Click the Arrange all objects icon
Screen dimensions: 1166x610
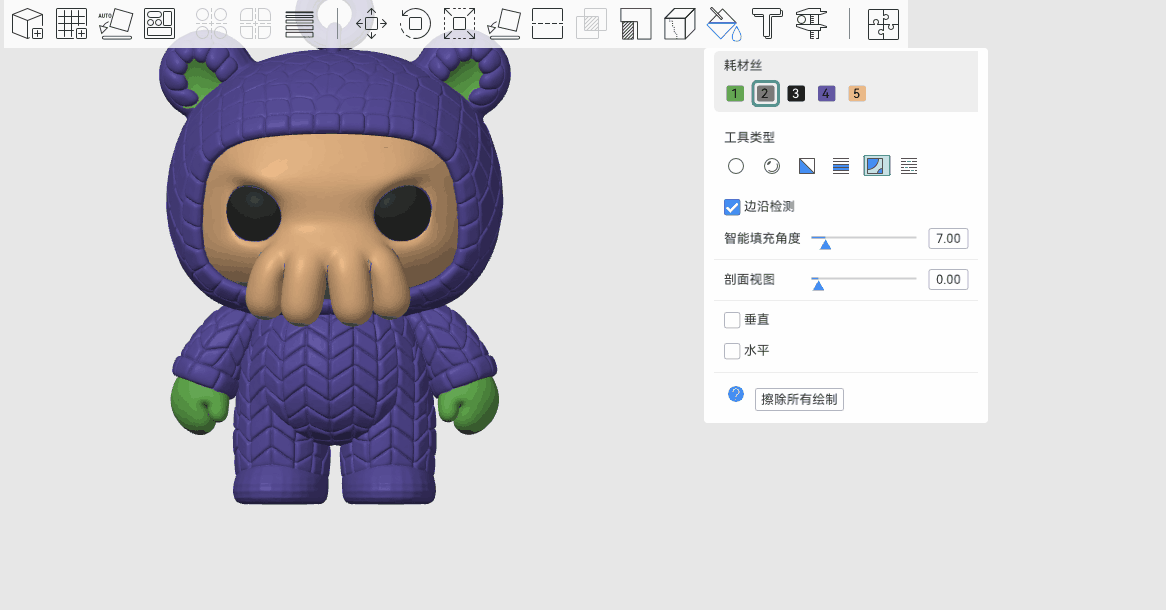[x=159, y=24]
